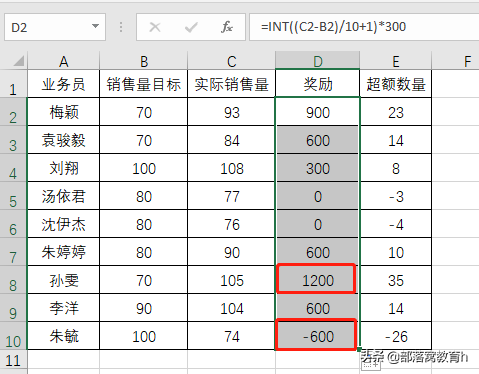Select cell with name 沈伊杰
Screen dimensions: 479x374
pos(63,224)
